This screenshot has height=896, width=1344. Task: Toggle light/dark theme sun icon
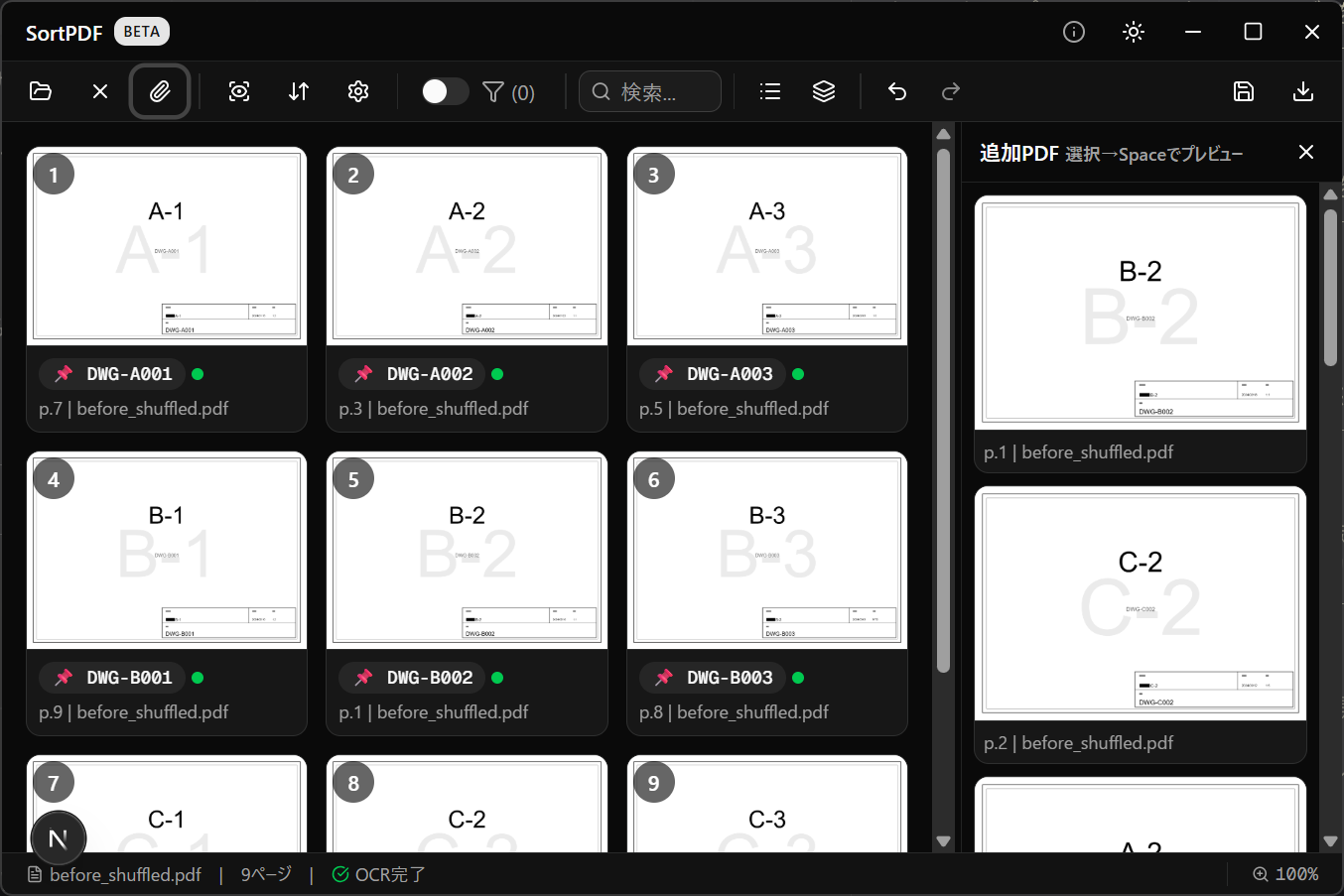click(1134, 32)
